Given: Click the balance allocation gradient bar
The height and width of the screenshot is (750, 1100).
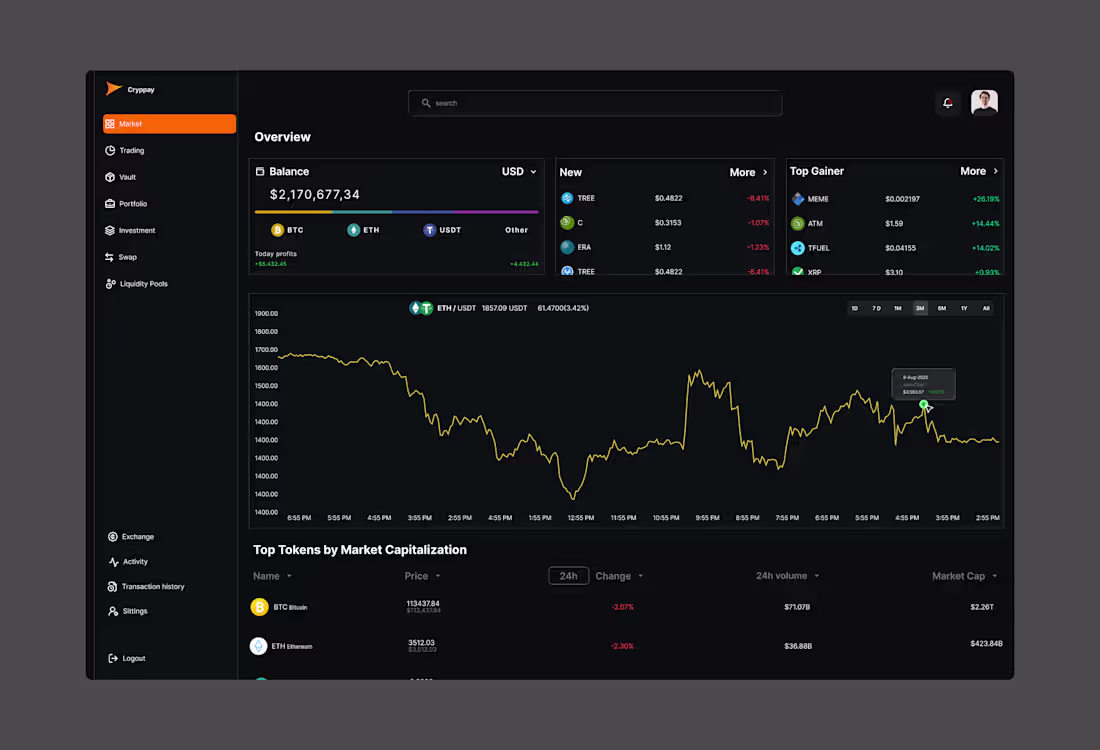Looking at the screenshot, I should pos(396,210).
